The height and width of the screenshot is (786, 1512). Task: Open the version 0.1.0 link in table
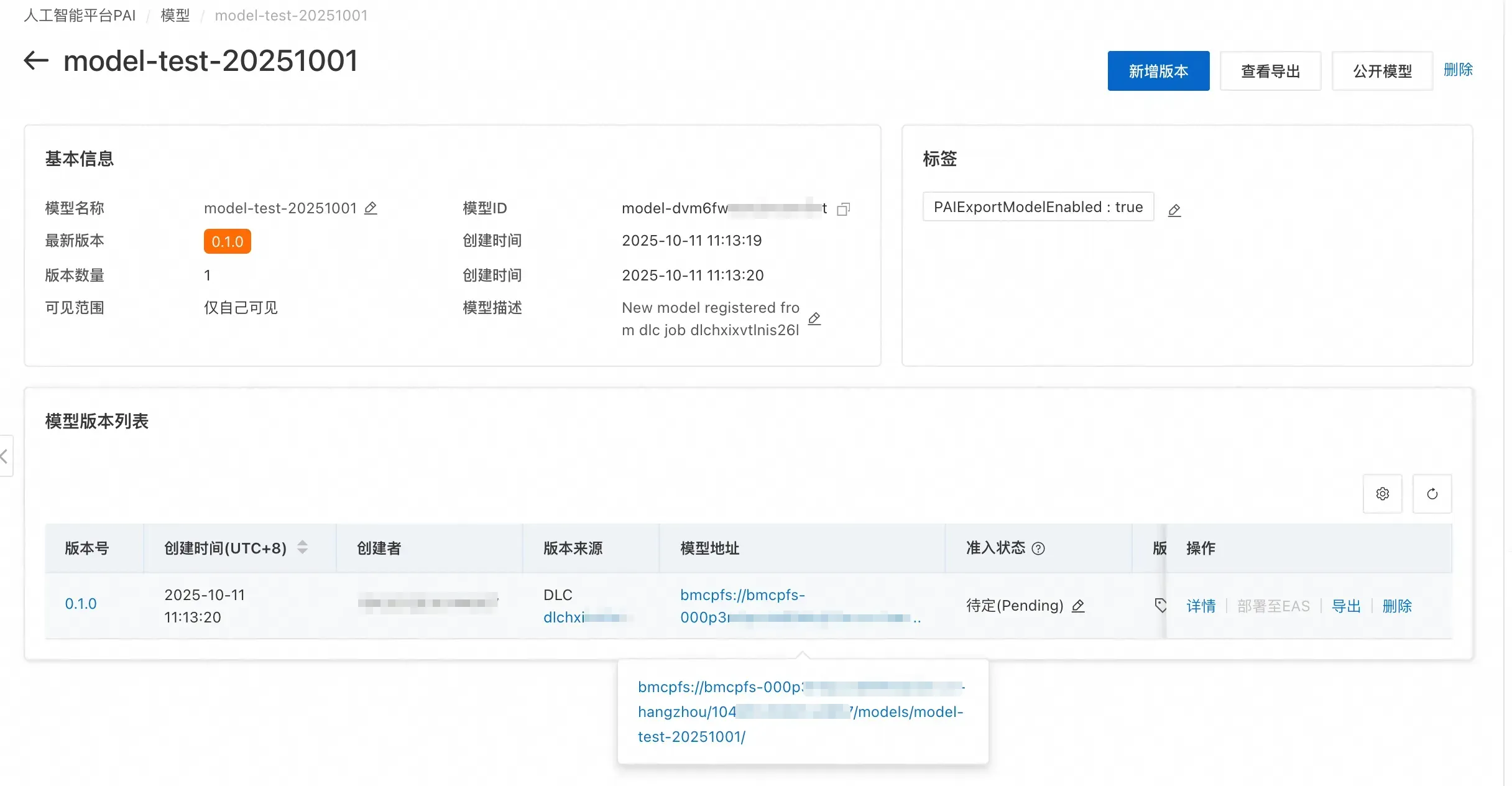coord(81,604)
